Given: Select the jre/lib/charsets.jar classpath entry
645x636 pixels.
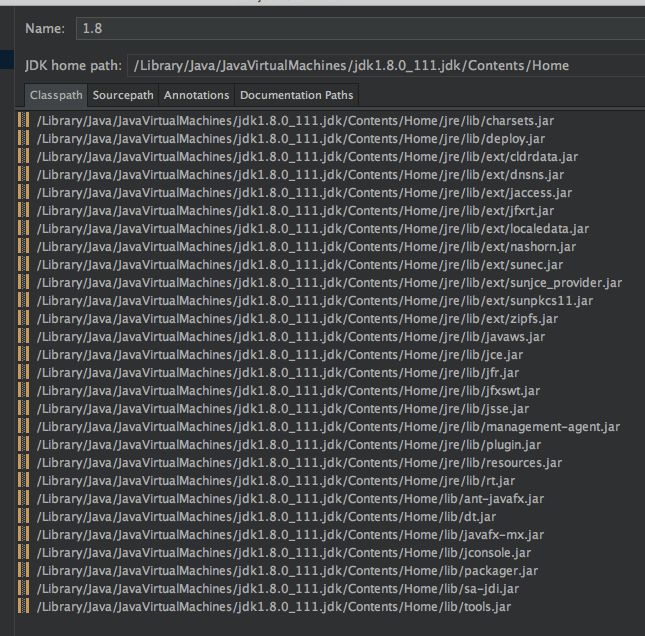Looking at the screenshot, I should (x=295, y=121).
